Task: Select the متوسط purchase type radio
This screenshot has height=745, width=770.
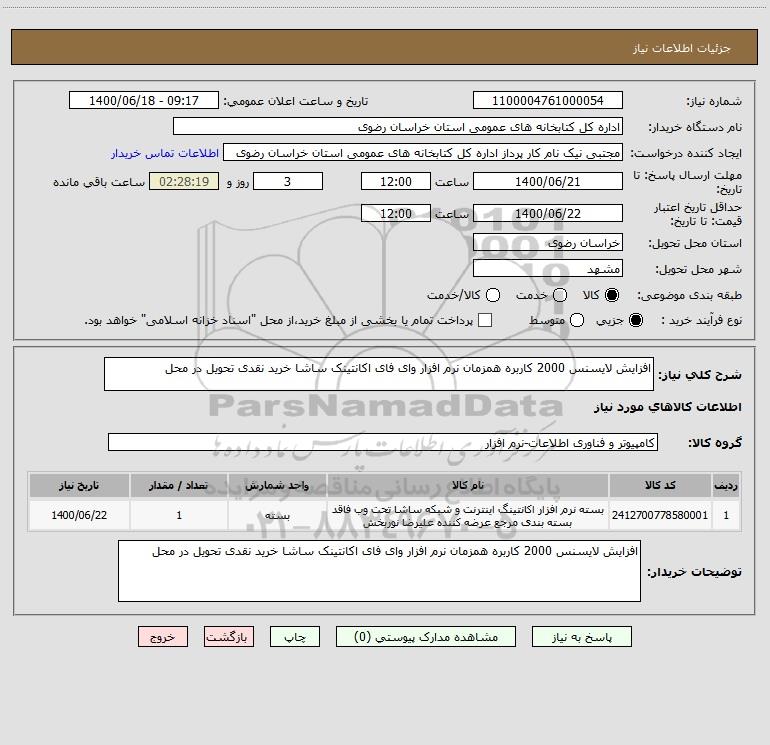Action: point(577,320)
